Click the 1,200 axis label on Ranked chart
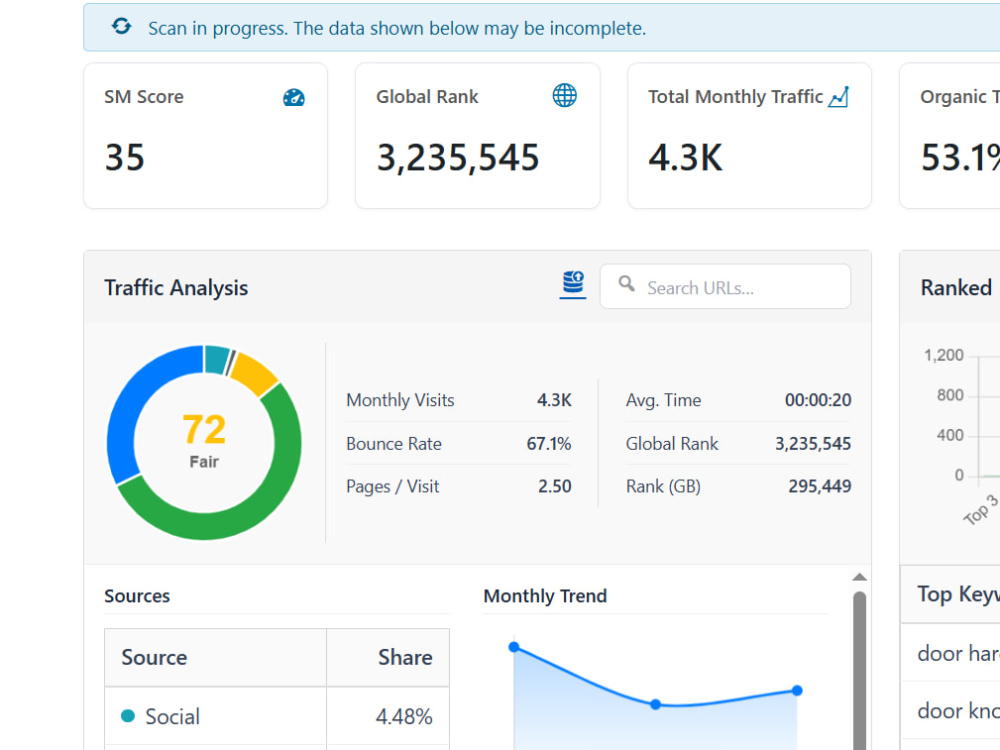 [x=943, y=355]
